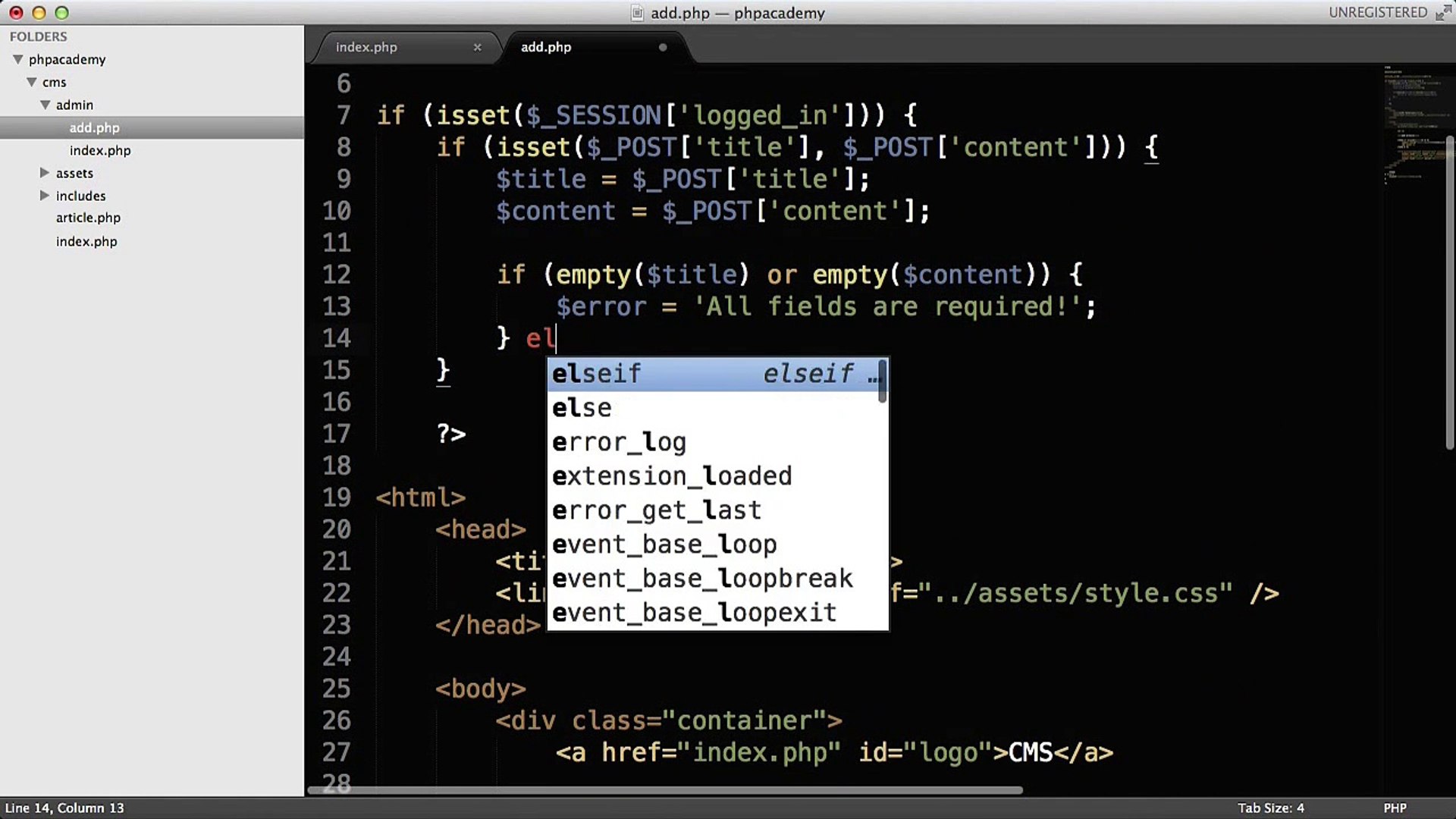1456x819 pixels.
Task: Open index.php under cms folder
Action: 86,241
